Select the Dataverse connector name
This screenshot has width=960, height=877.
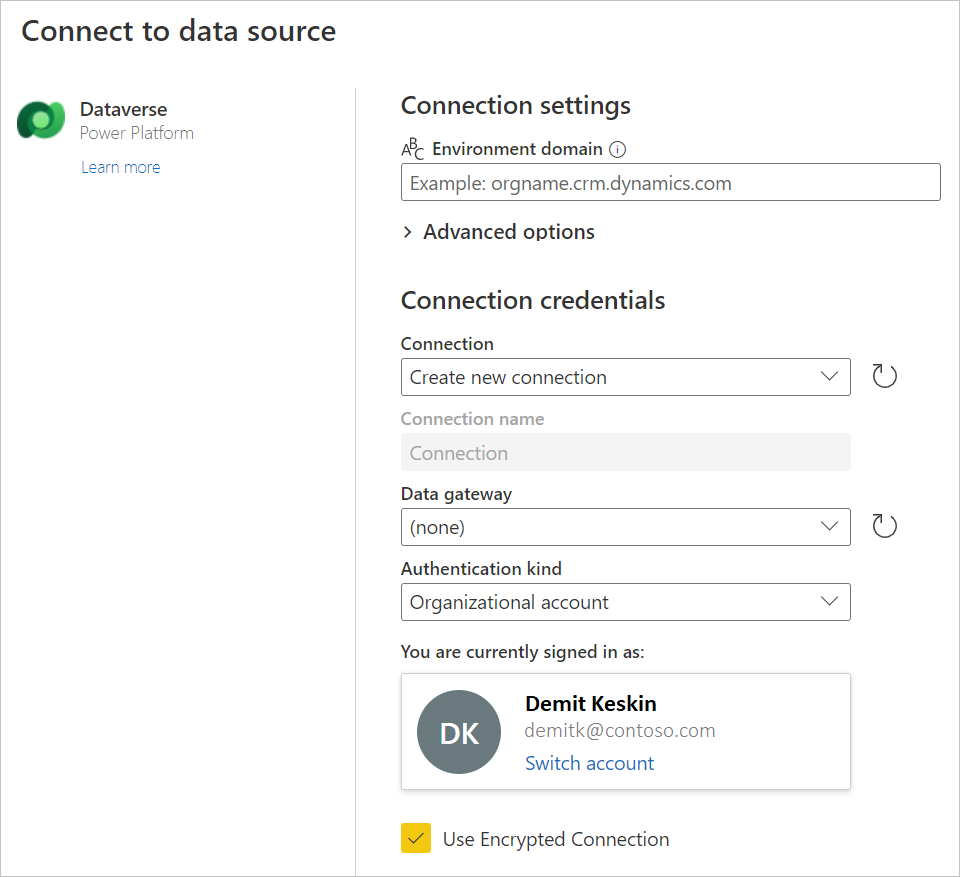123,110
